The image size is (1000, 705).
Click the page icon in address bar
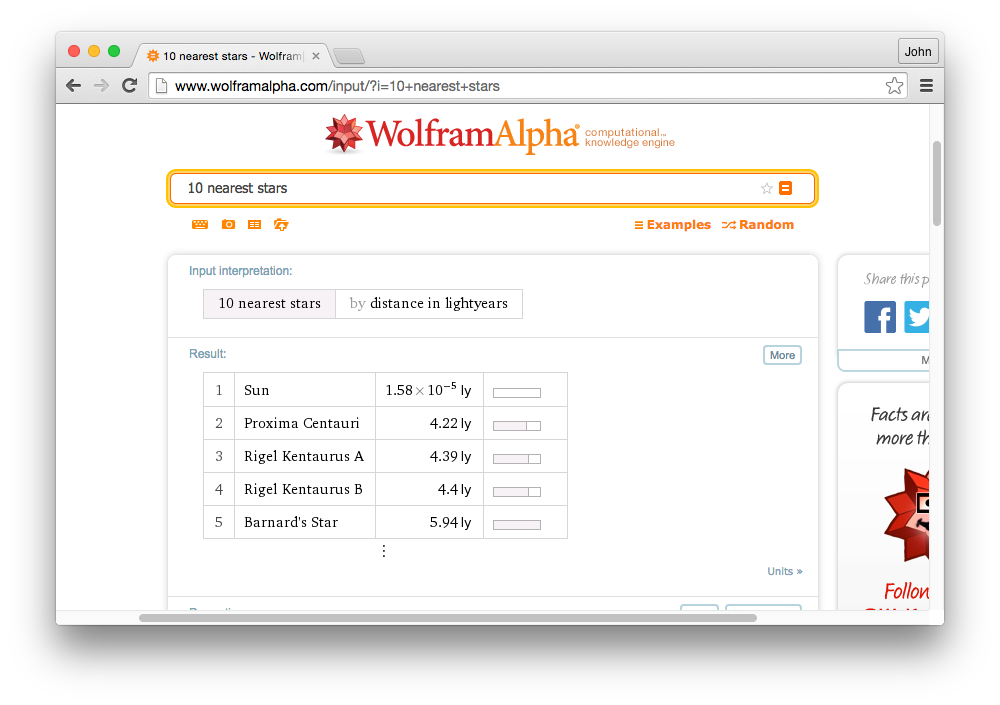pos(161,85)
